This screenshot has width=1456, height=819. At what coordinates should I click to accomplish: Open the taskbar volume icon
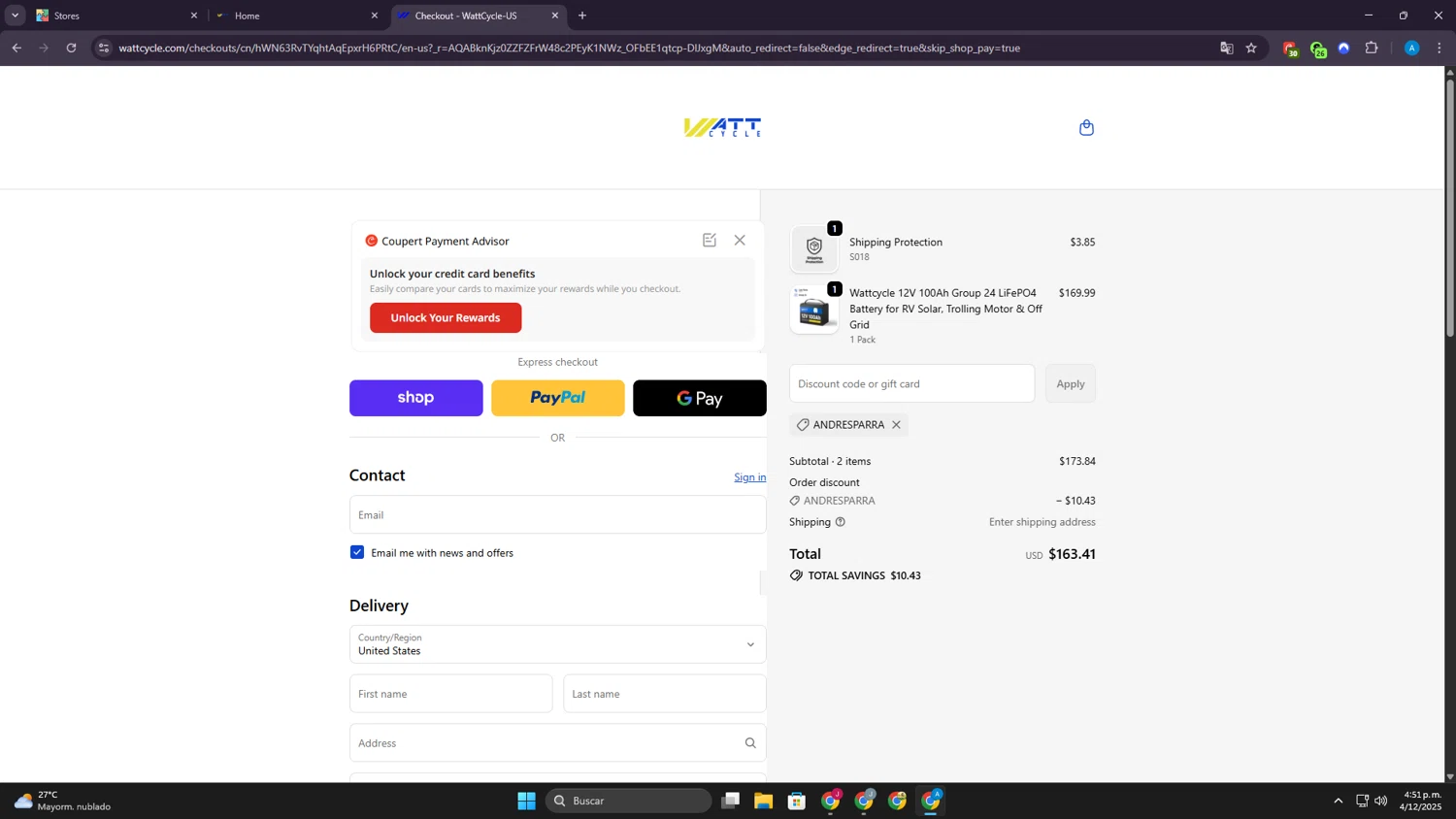tap(1380, 801)
